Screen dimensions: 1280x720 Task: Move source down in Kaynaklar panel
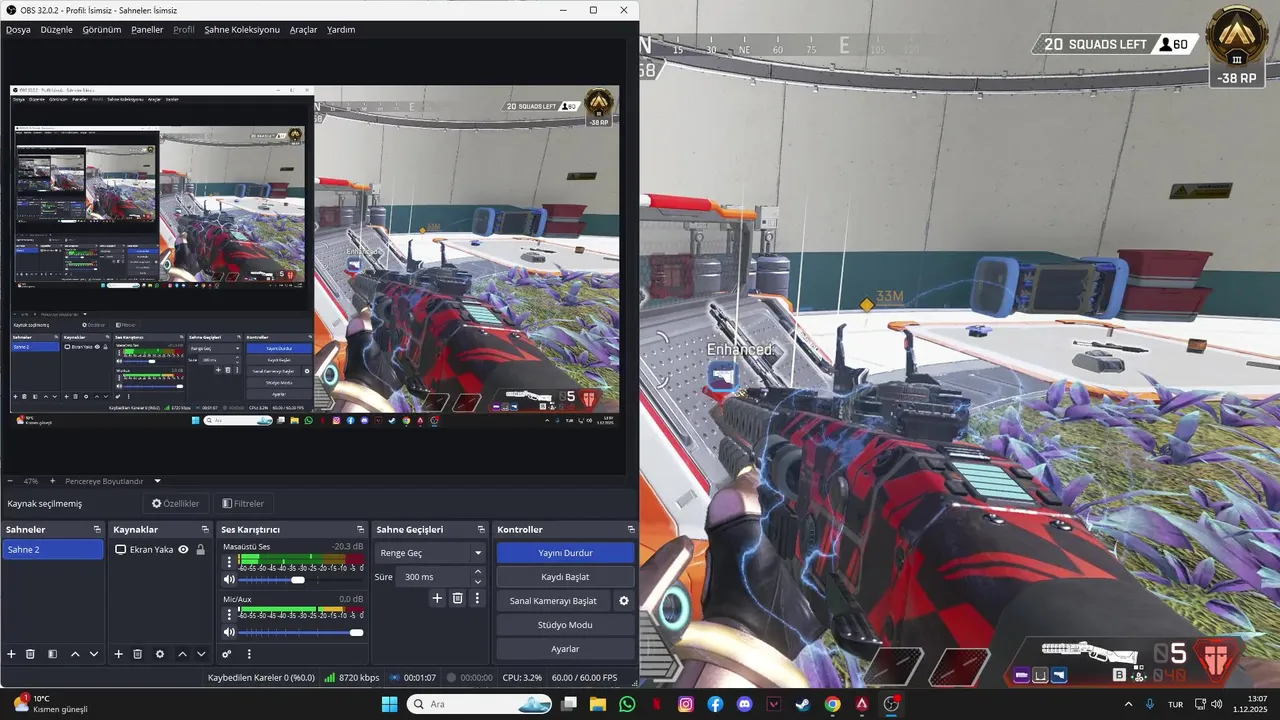pyautogui.click(x=201, y=654)
